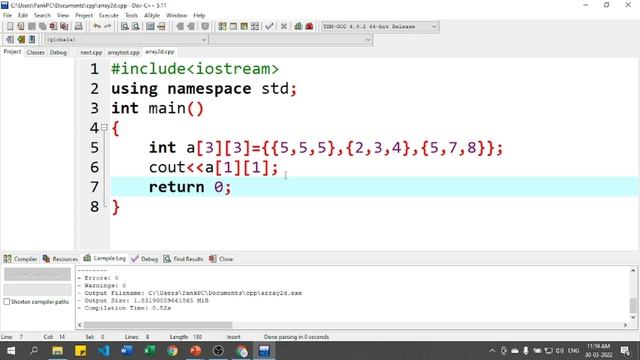This screenshot has height=360, width=640.
Task: Switch to the arraytest.cpp editor tab
Action: click(x=124, y=52)
